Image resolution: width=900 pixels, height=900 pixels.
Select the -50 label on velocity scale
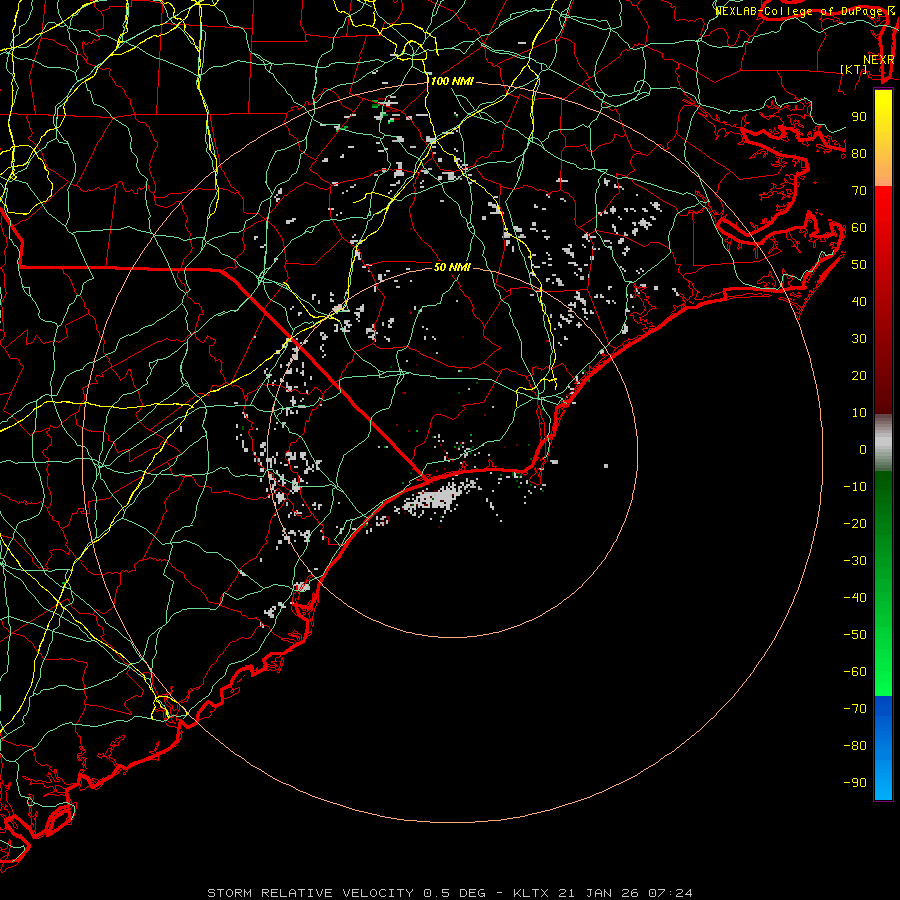tap(855, 635)
